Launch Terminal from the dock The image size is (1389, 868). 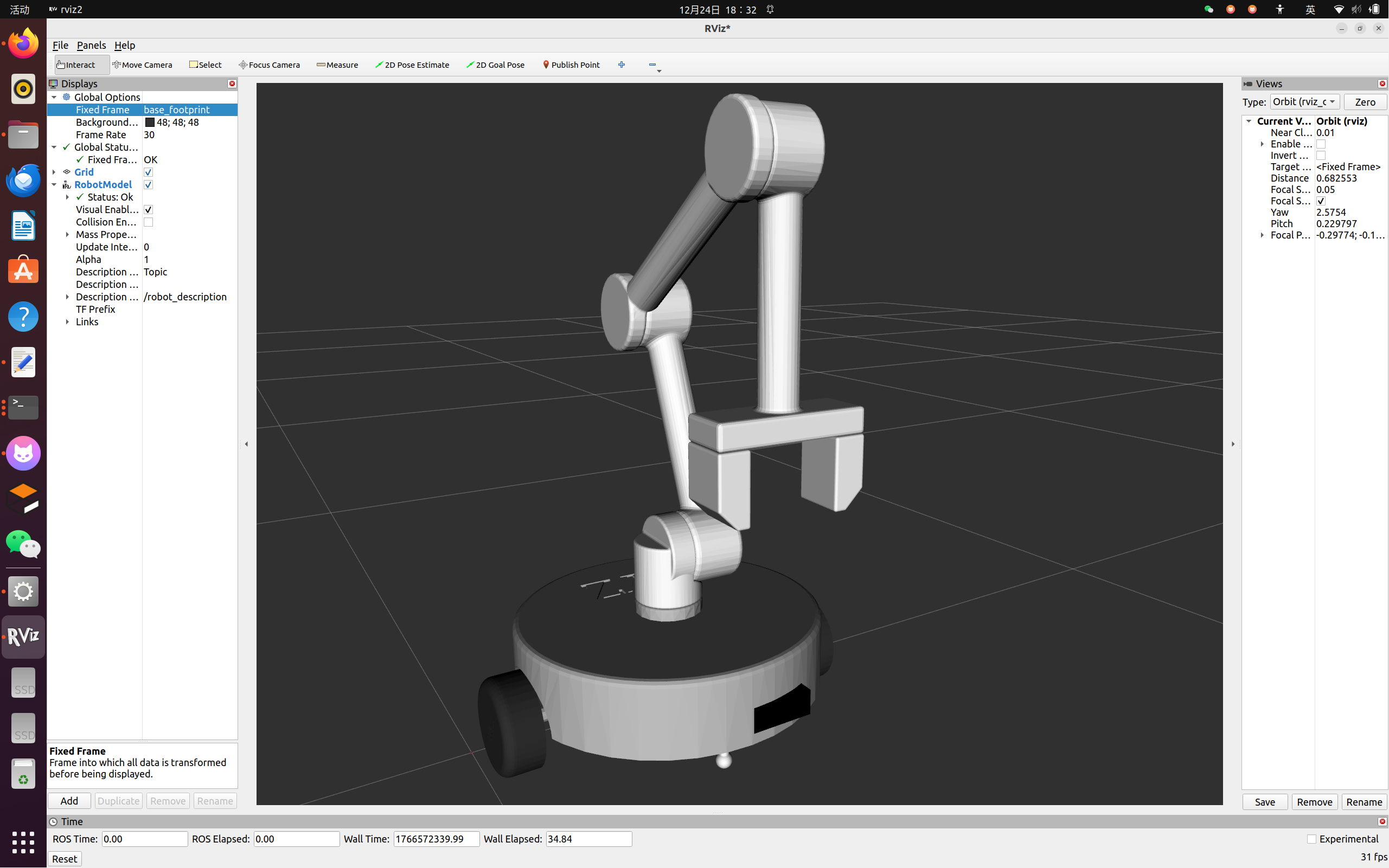pos(23,408)
